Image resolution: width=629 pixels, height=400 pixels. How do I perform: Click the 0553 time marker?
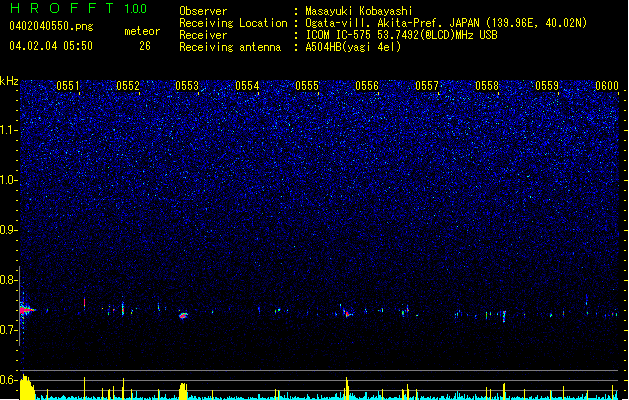pos(187,86)
